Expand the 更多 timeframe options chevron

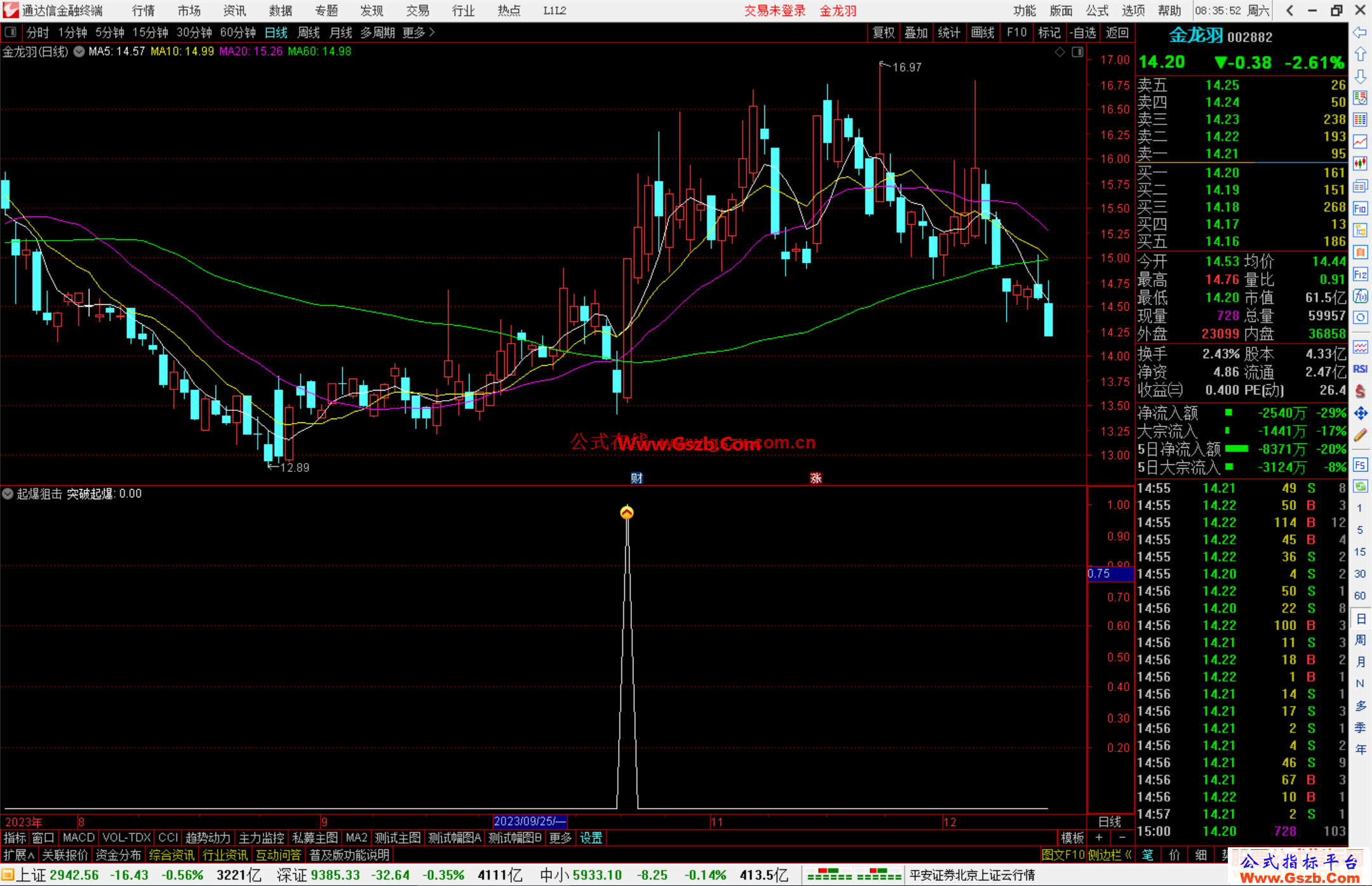[432, 32]
